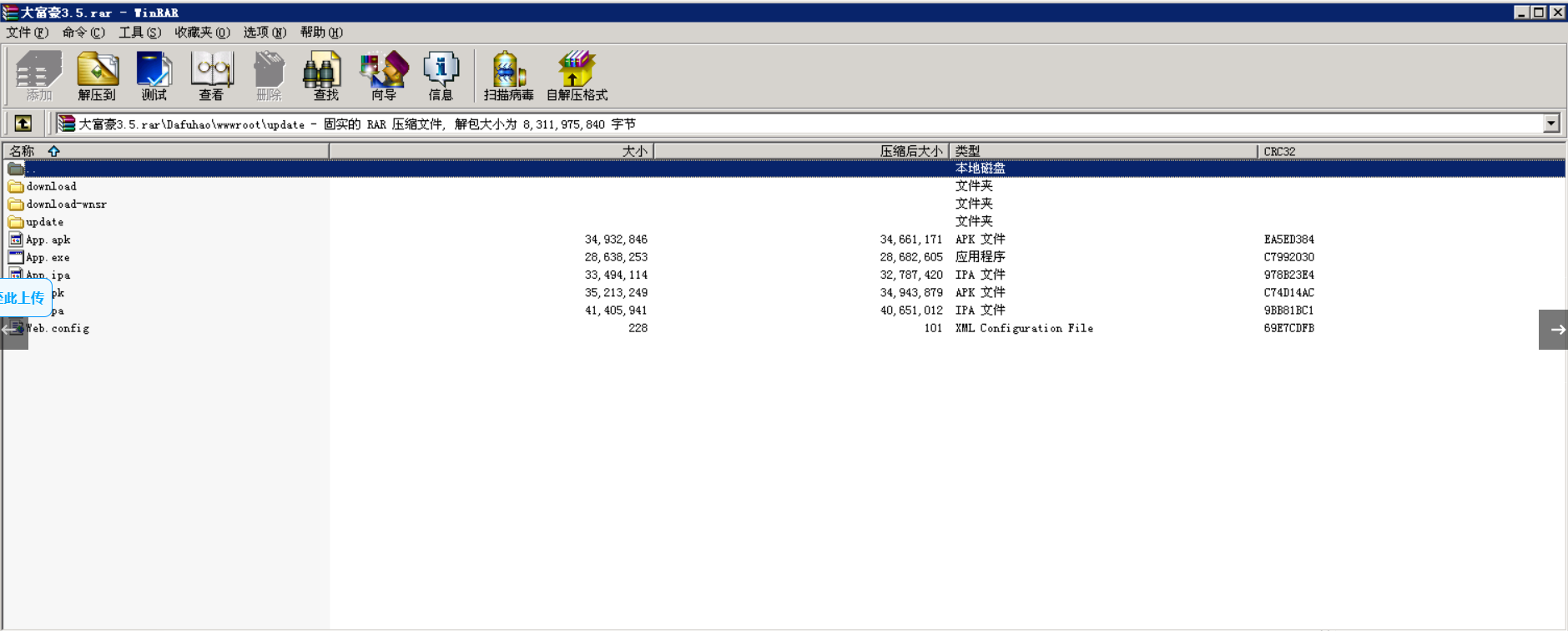The height and width of the screenshot is (631, 1568).
Task: Sort by the CRC32 column header
Action: tap(1410, 151)
